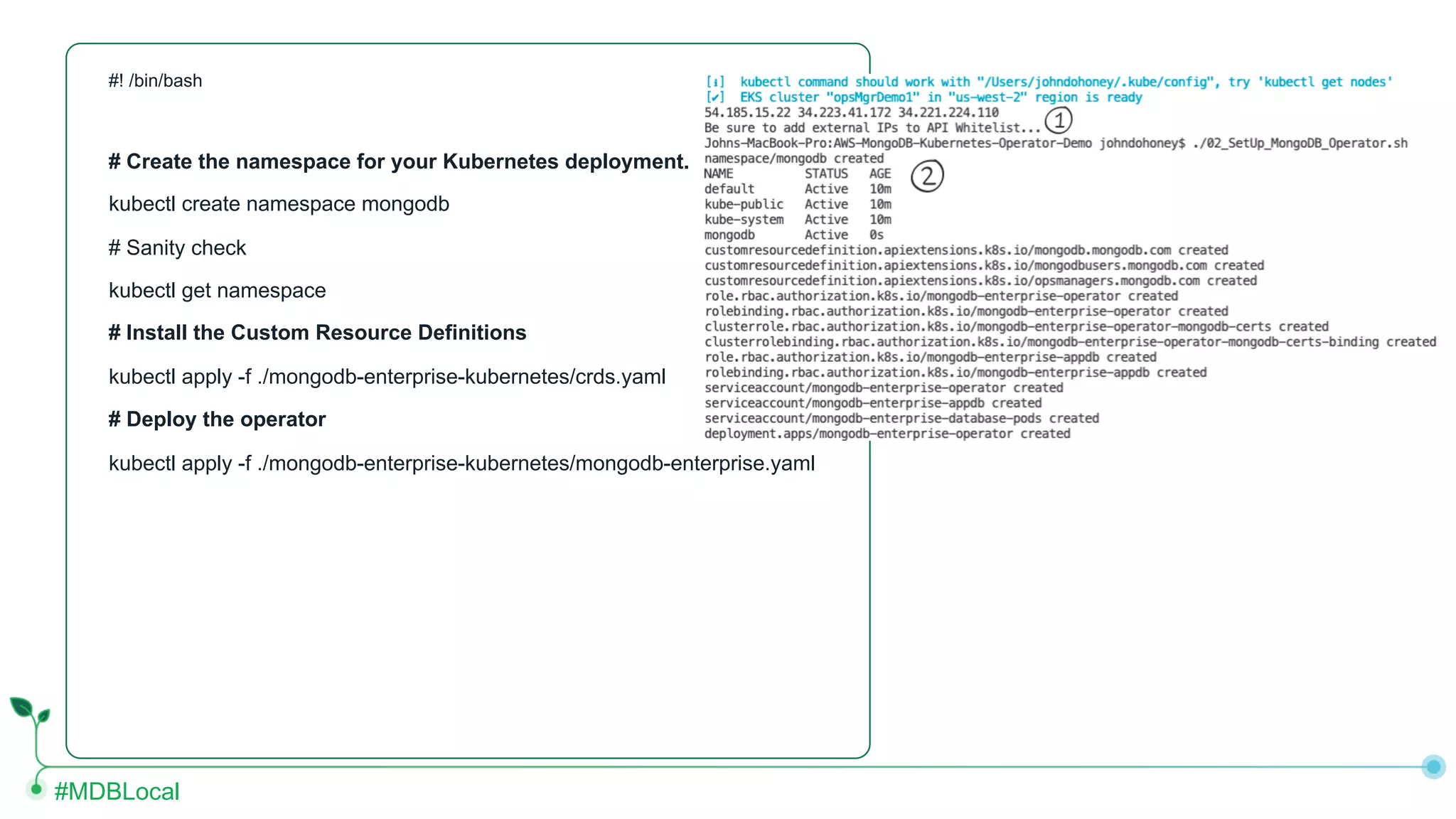The width and height of the screenshot is (1456, 819).
Task: Select 'kubectl create namespace mongodb' command
Action: pyautogui.click(x=279, y=204)
